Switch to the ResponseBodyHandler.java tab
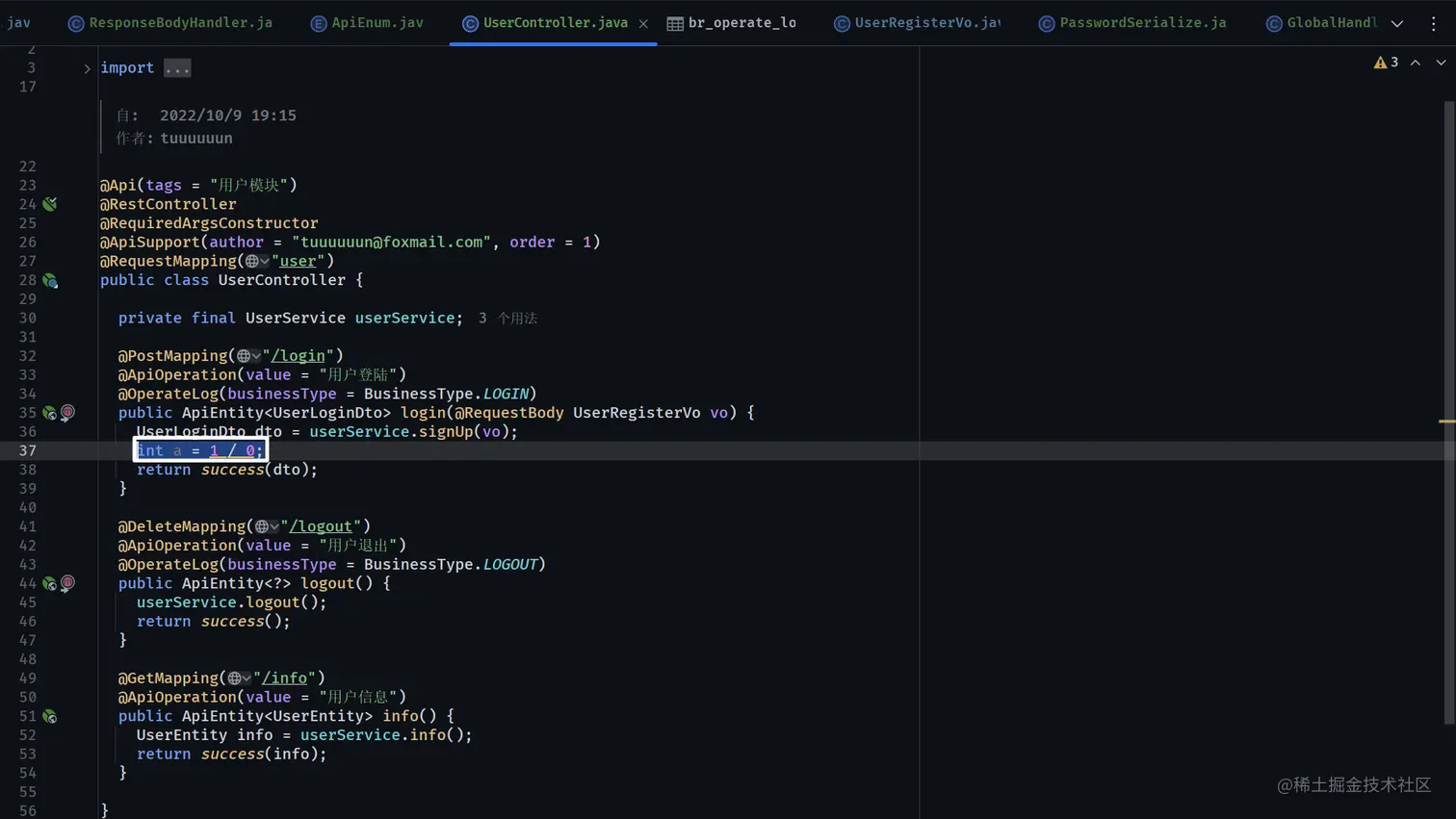The image size is (1456, 819). (170, 22)
